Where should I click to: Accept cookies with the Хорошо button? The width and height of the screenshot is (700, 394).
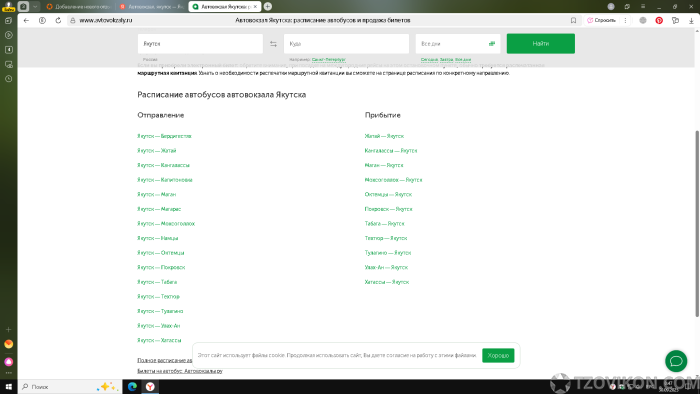click(498, 355)
